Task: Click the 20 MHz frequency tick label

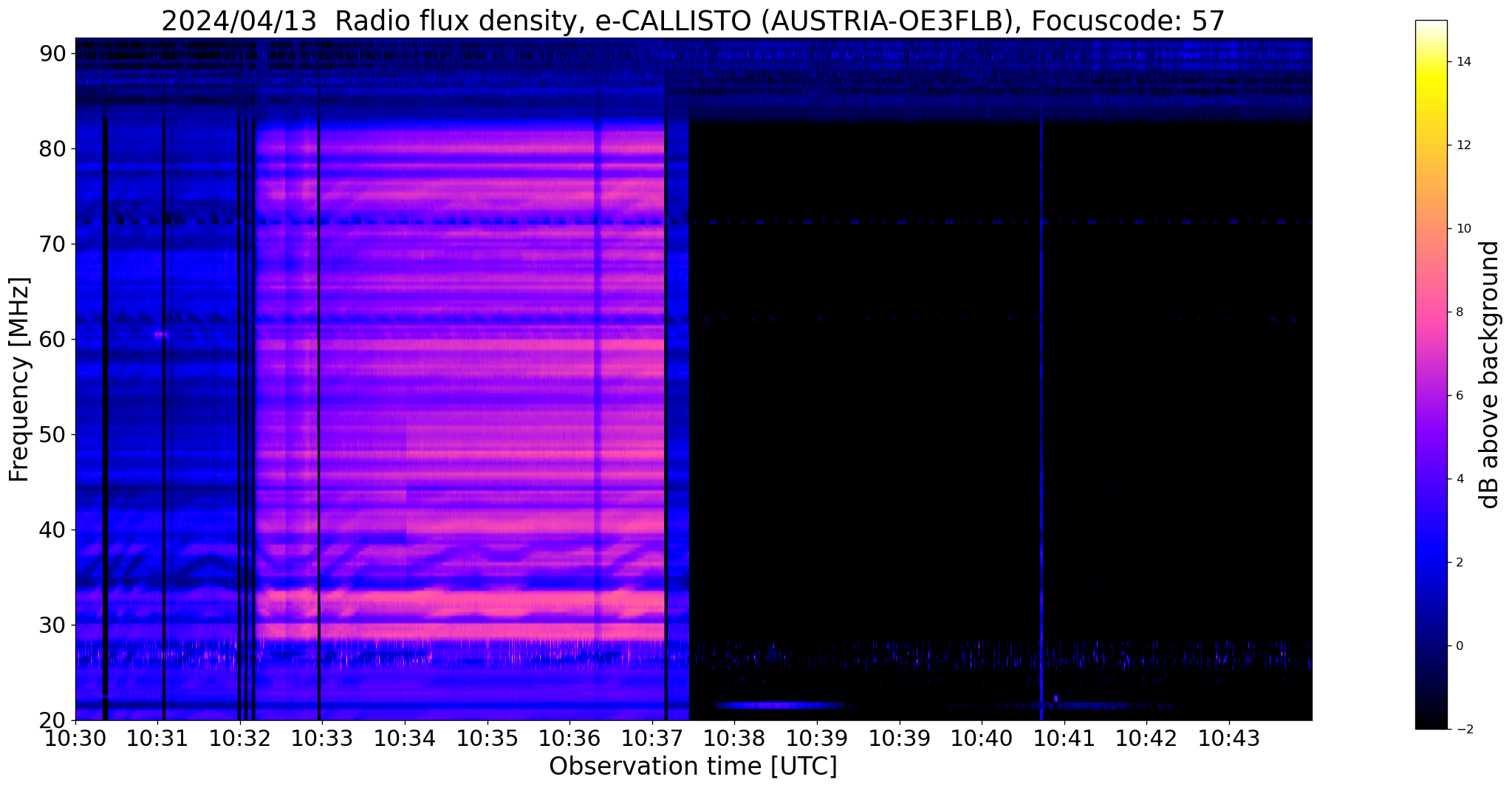Action: point(53,720)
